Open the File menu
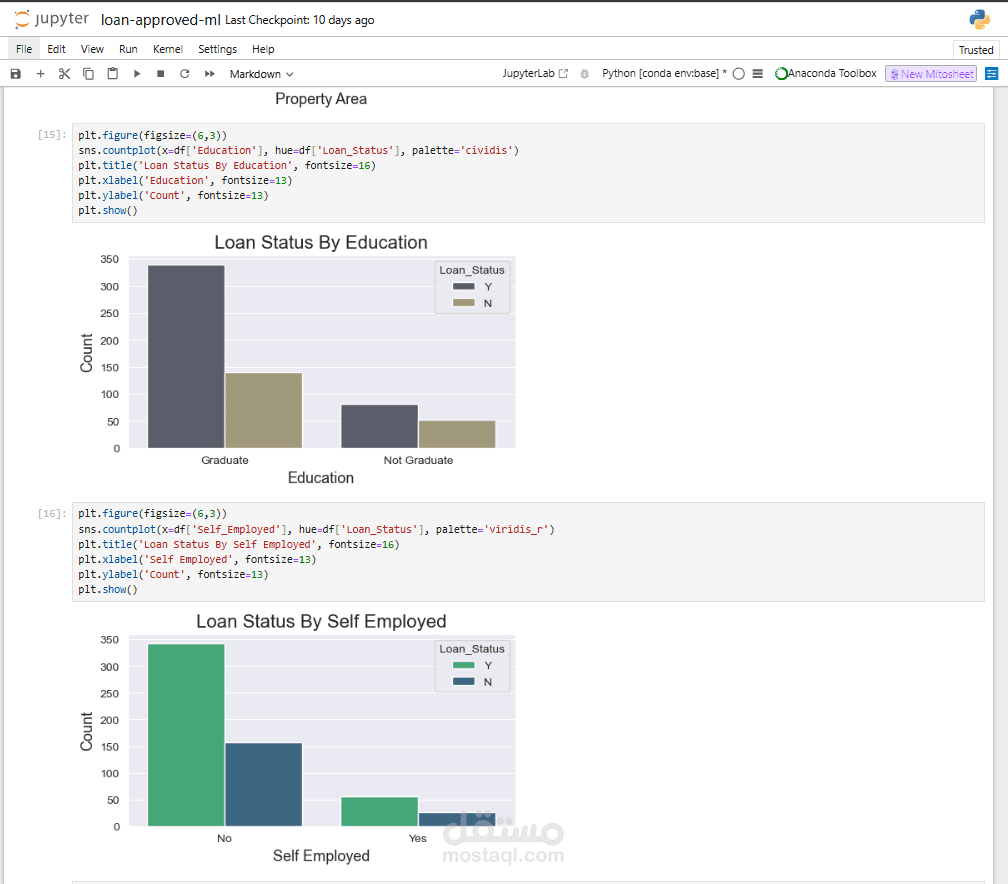1008x884 pixels. click(24, 49)
